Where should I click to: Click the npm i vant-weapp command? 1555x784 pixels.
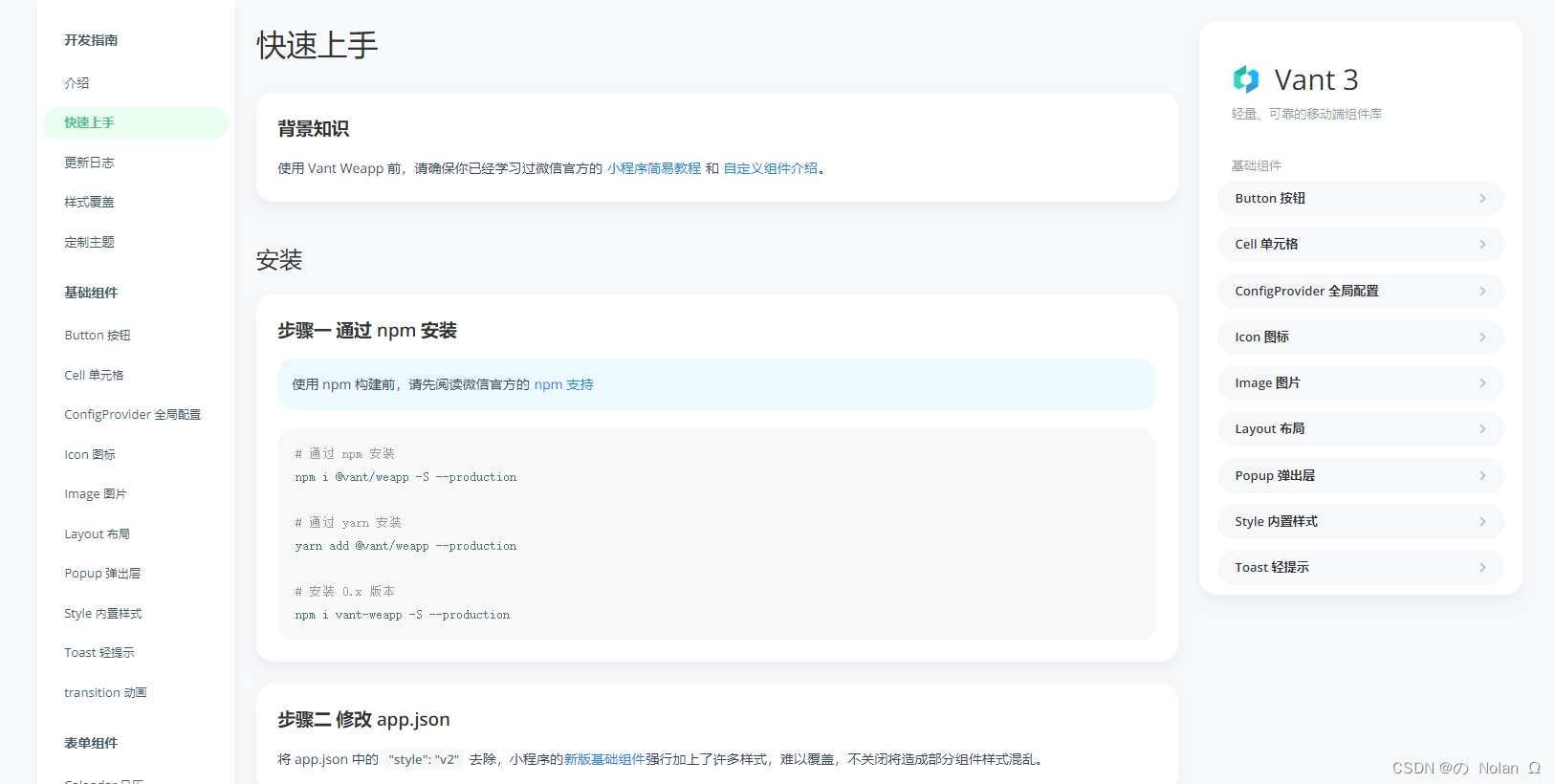point(403,615)
